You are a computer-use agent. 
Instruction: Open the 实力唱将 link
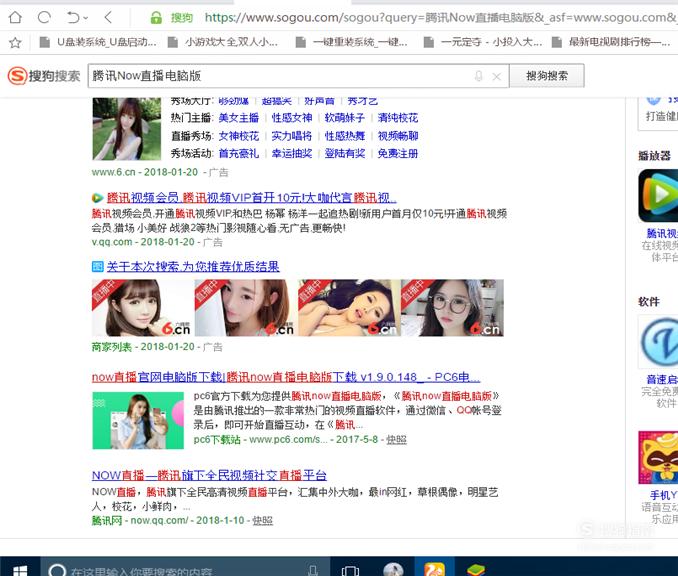[292, 136]
